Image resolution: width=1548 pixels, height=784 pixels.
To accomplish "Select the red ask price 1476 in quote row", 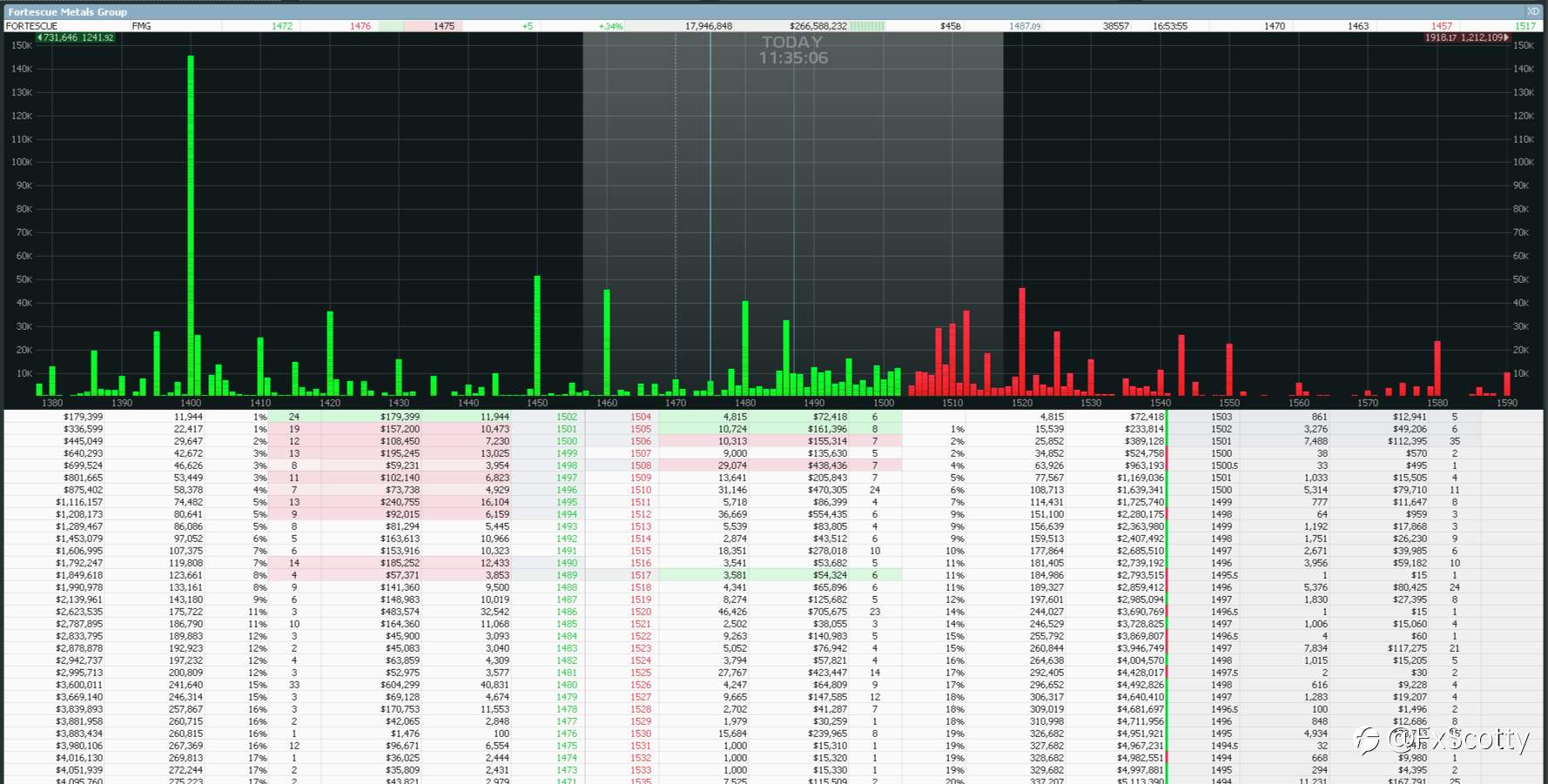I will tap(360, 26).
